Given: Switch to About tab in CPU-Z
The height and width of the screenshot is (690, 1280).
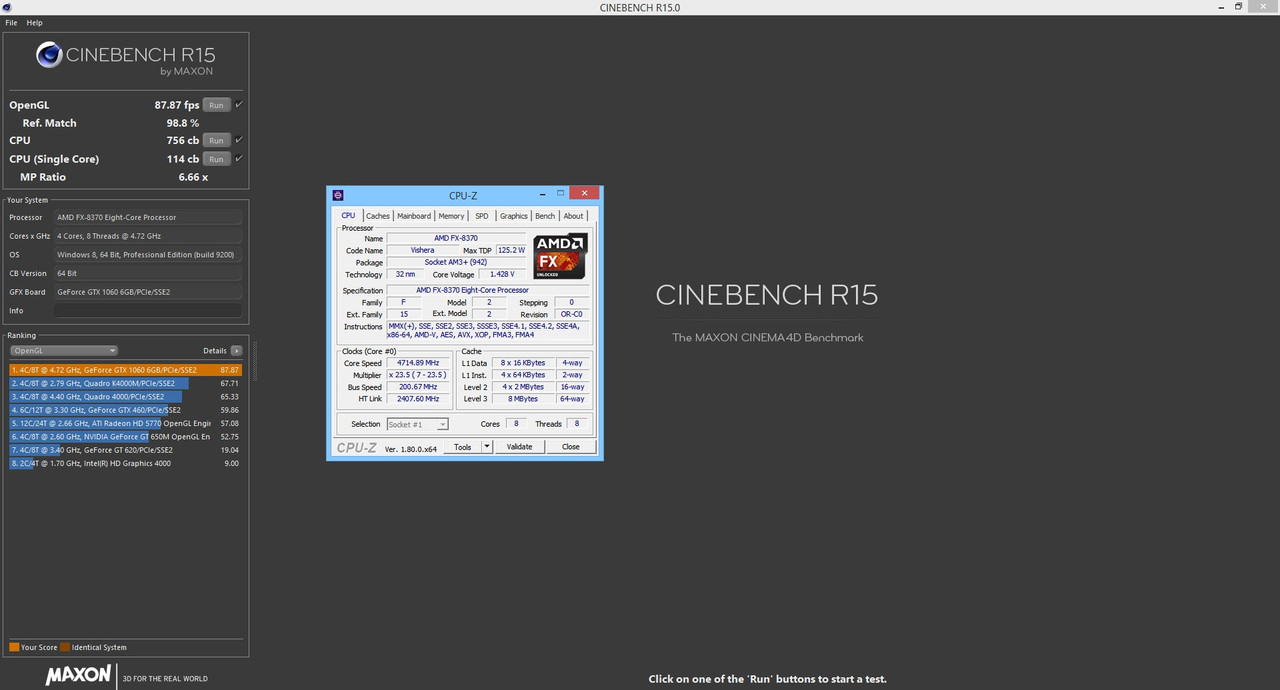Looking at the screenshot, I should pyautogui.click(x=573, y=216).
